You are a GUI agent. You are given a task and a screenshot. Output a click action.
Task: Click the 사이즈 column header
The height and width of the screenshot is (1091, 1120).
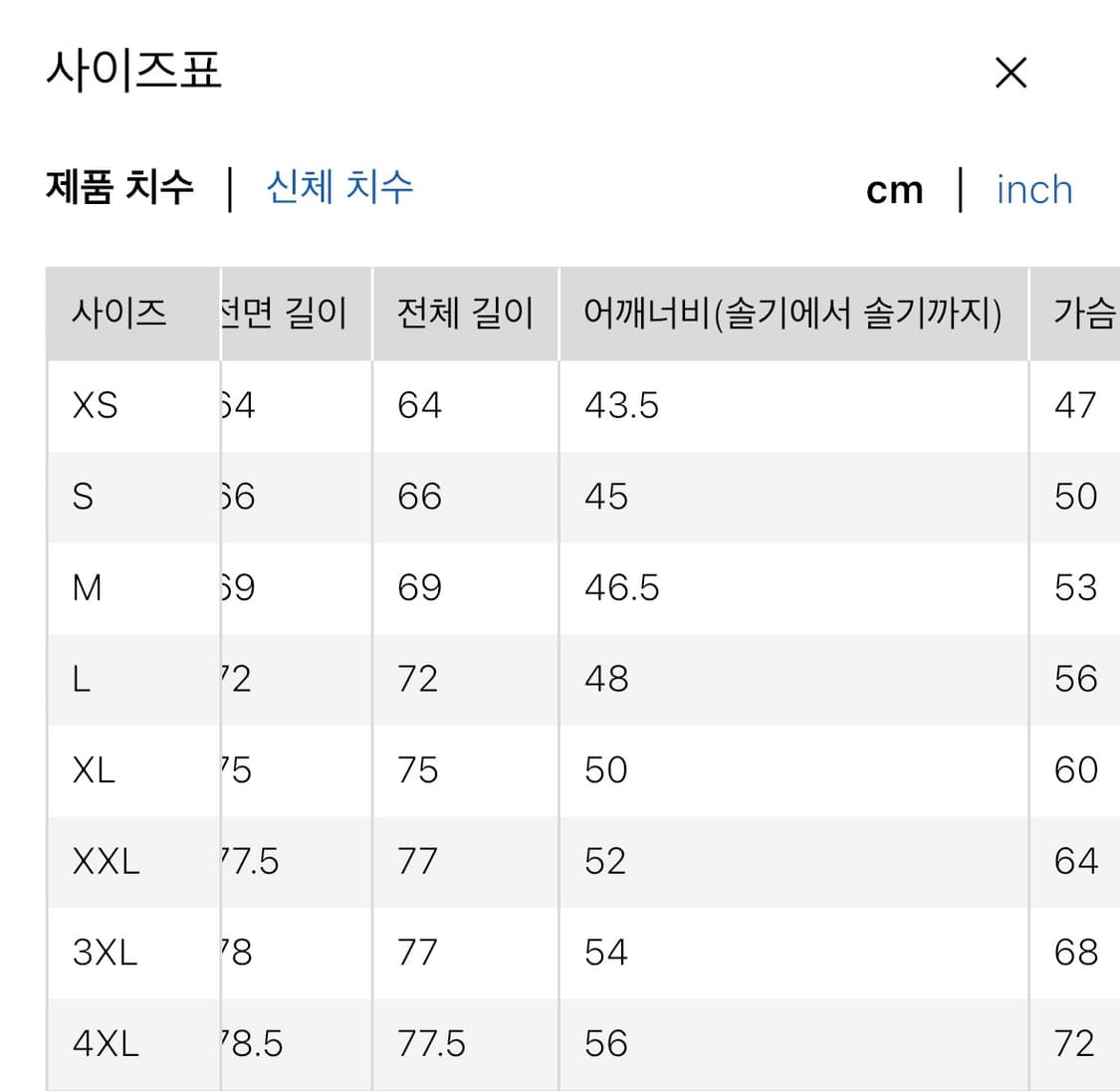tap(114, 314)
